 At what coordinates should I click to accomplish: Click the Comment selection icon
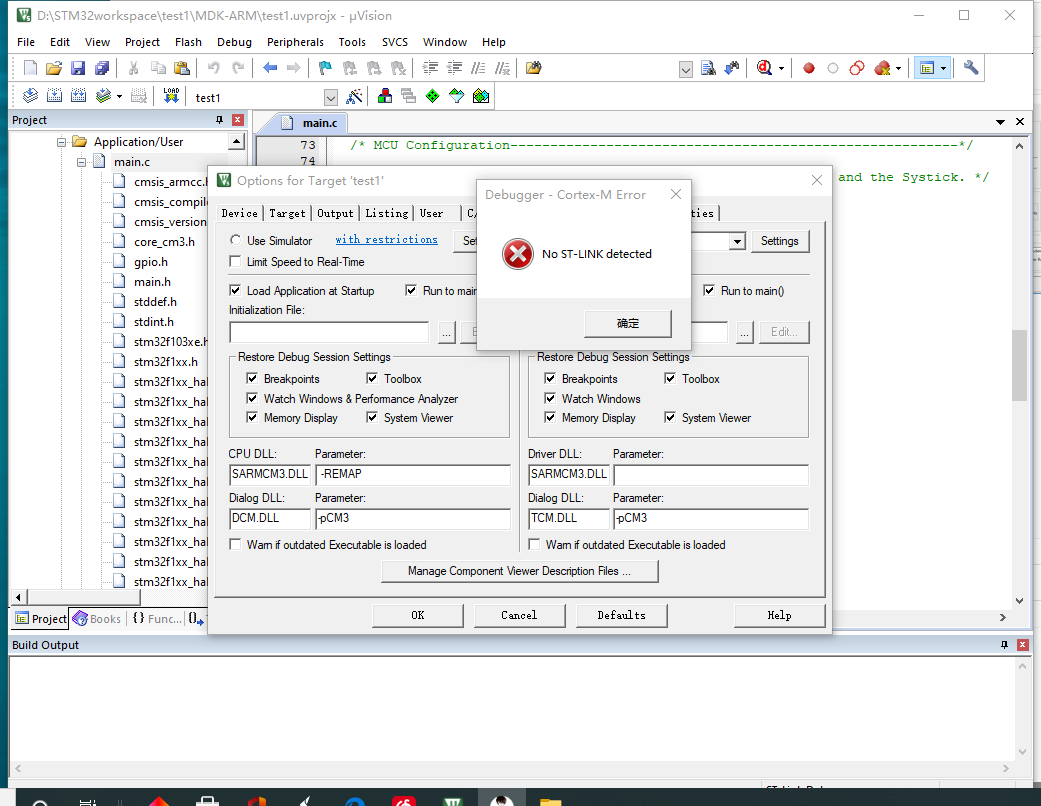[478, 68]
